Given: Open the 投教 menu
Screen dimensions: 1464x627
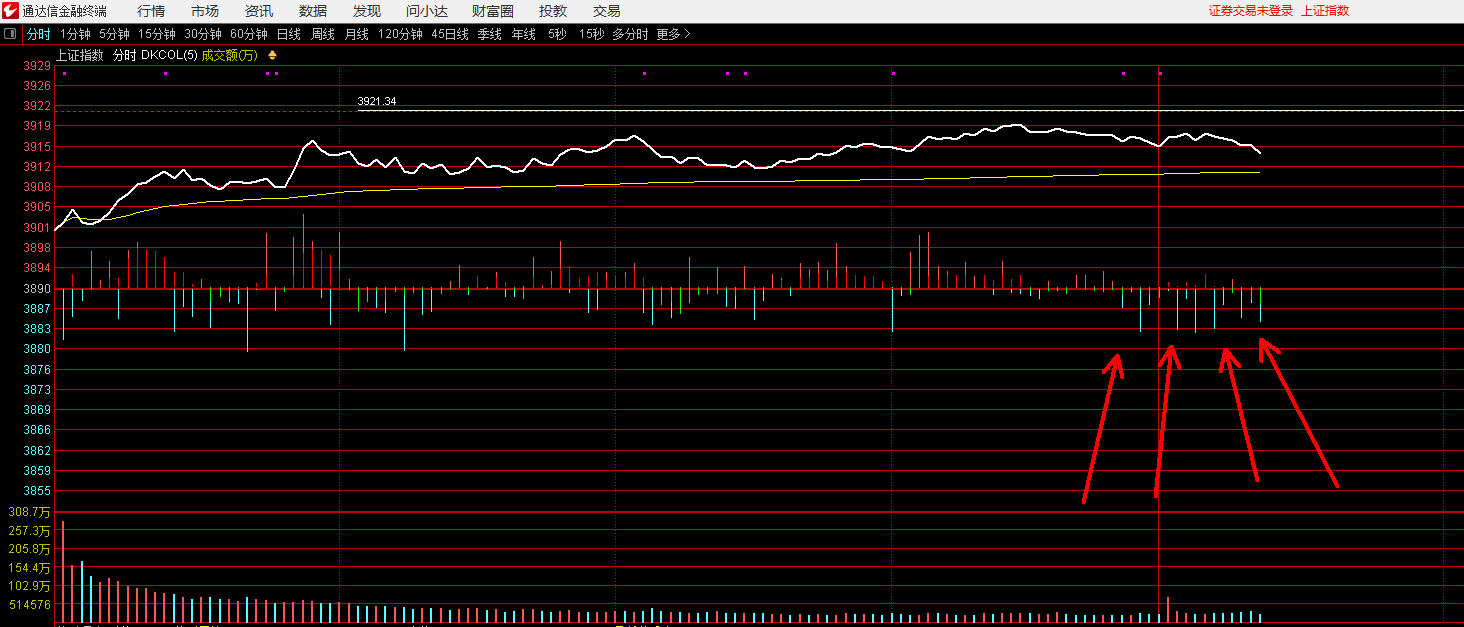Looking at the screenshot, I should 553,11.
